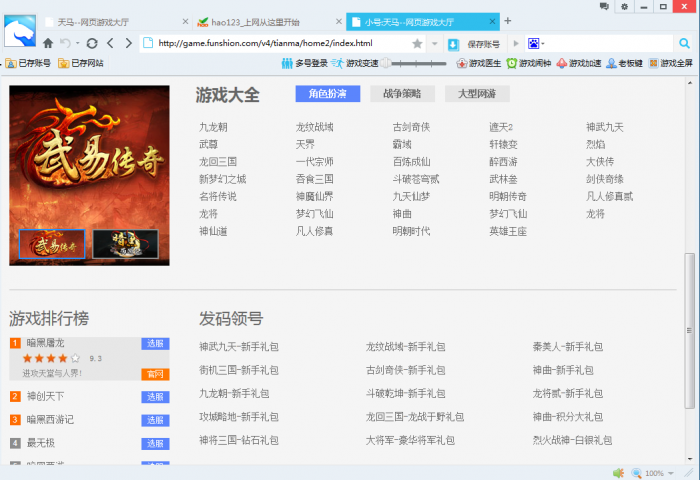Click the 保存账号 button label

(483, 44)
